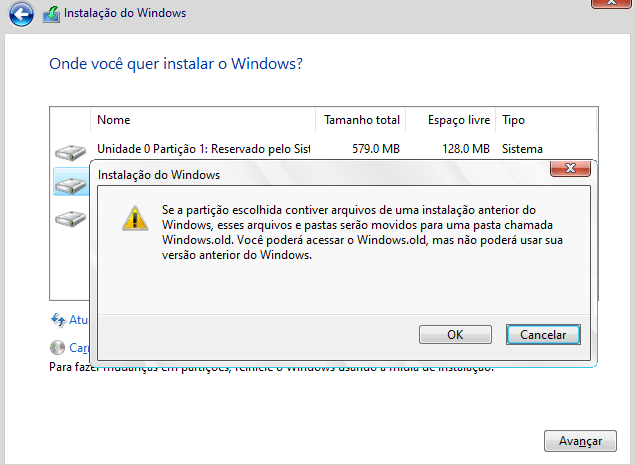
Task: Click the Windows Setup icon in title bar
Action: tap(51, 14)
